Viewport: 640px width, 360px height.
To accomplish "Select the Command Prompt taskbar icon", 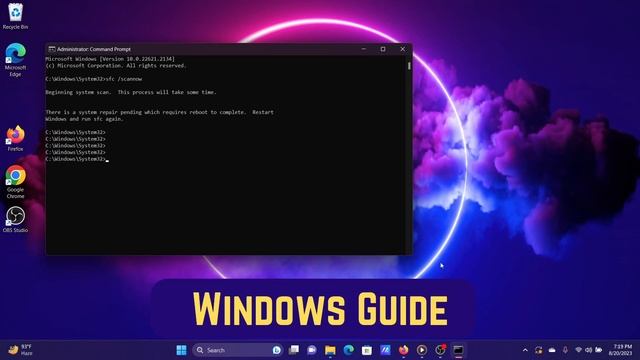I will 458,350.
